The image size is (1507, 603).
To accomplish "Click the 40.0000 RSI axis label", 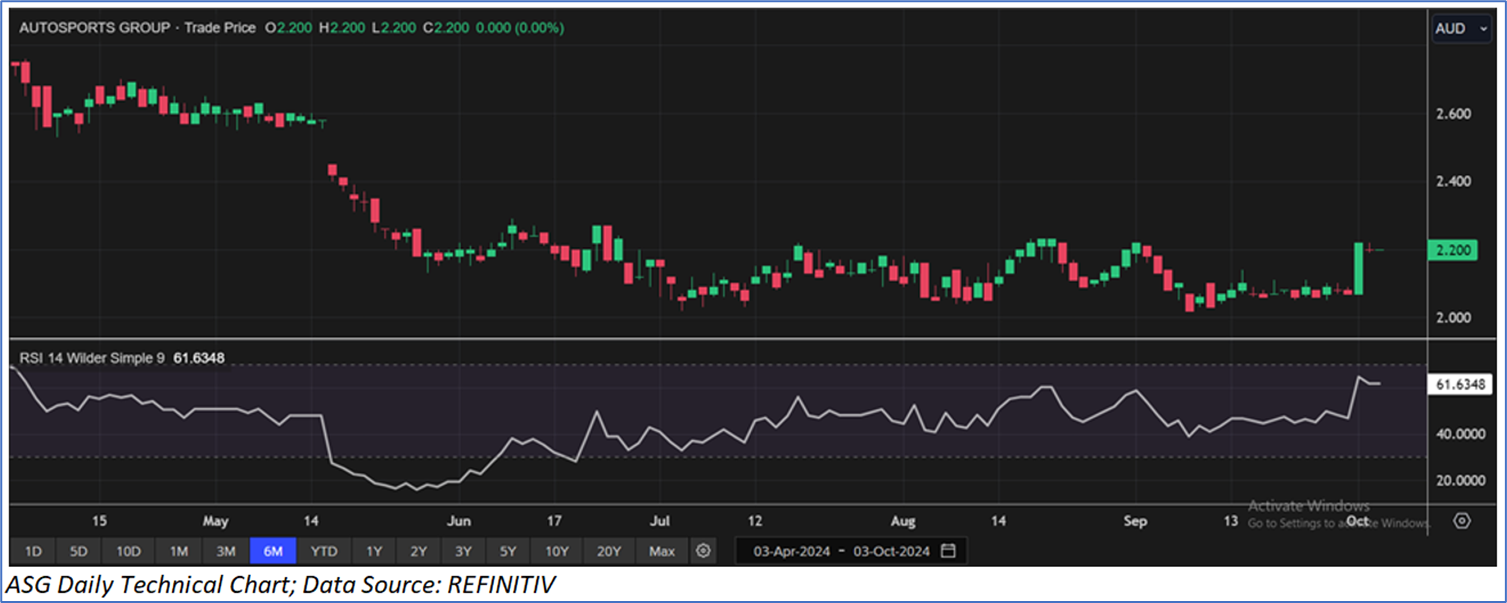I will click(1460, 434).
